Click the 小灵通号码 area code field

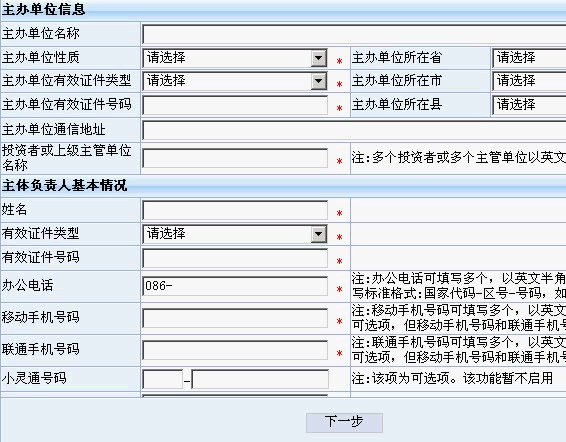[x=162, y=379]
